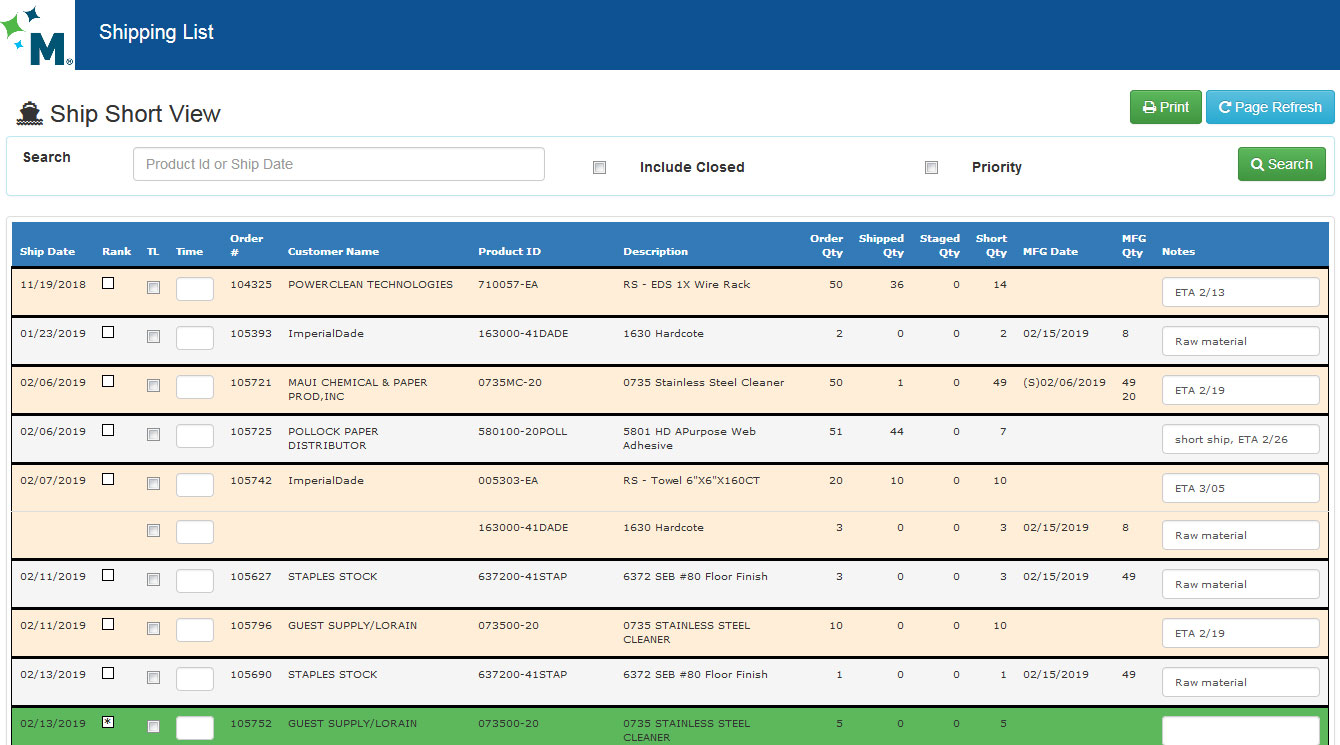Uncheck starred Rank box for order 105752
Image resolution: width=1340 pixels, height=745 pixels.
coord(108,722)
